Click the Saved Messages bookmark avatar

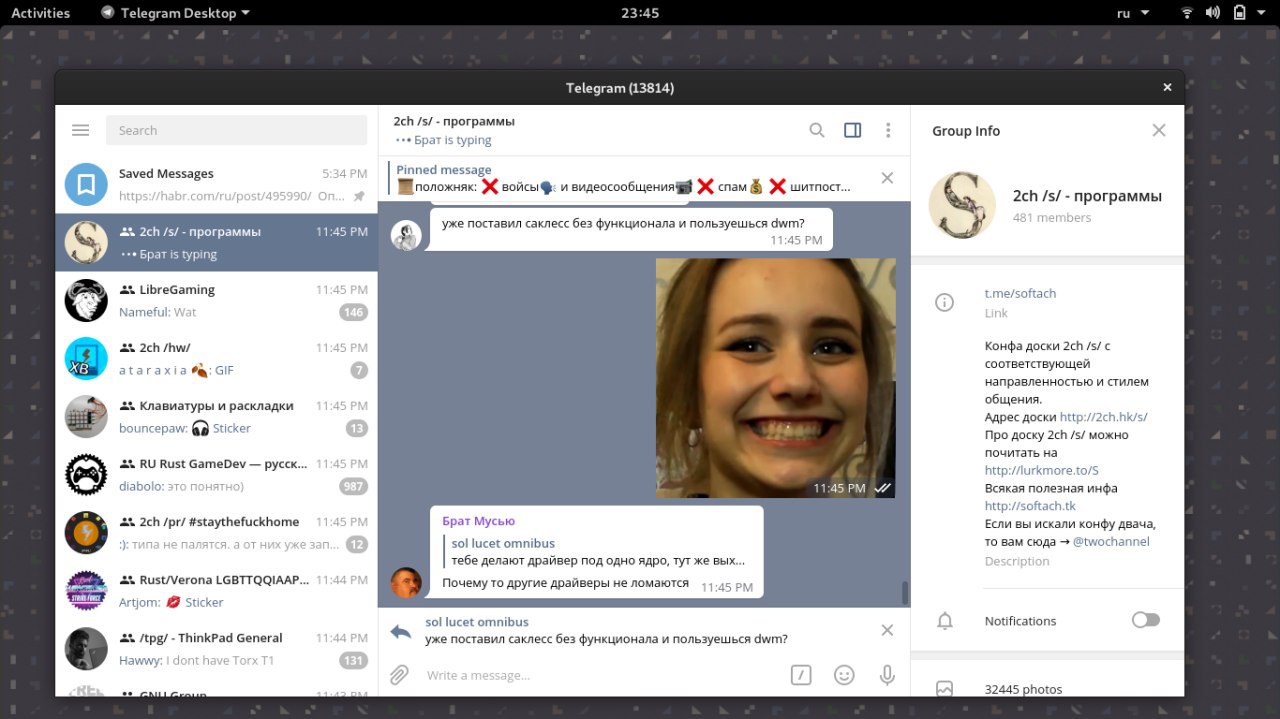point(86,185)
